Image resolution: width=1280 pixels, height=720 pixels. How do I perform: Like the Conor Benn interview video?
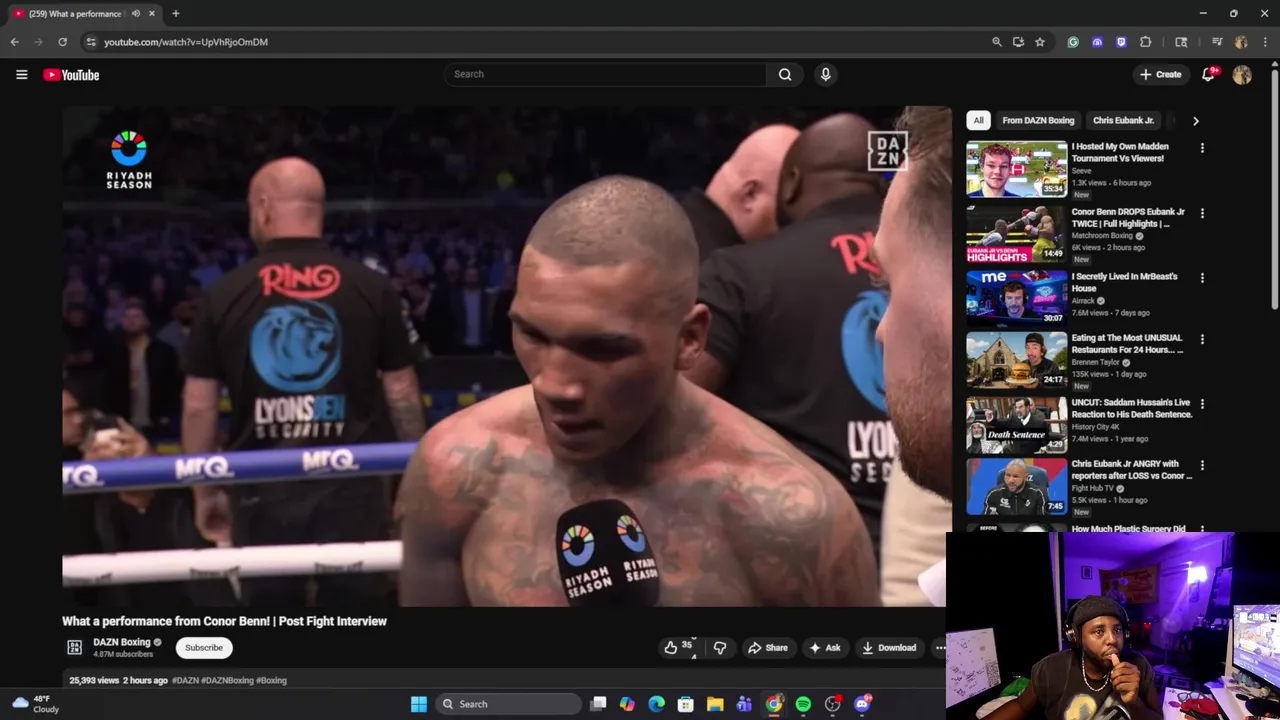tap(678, 648)
